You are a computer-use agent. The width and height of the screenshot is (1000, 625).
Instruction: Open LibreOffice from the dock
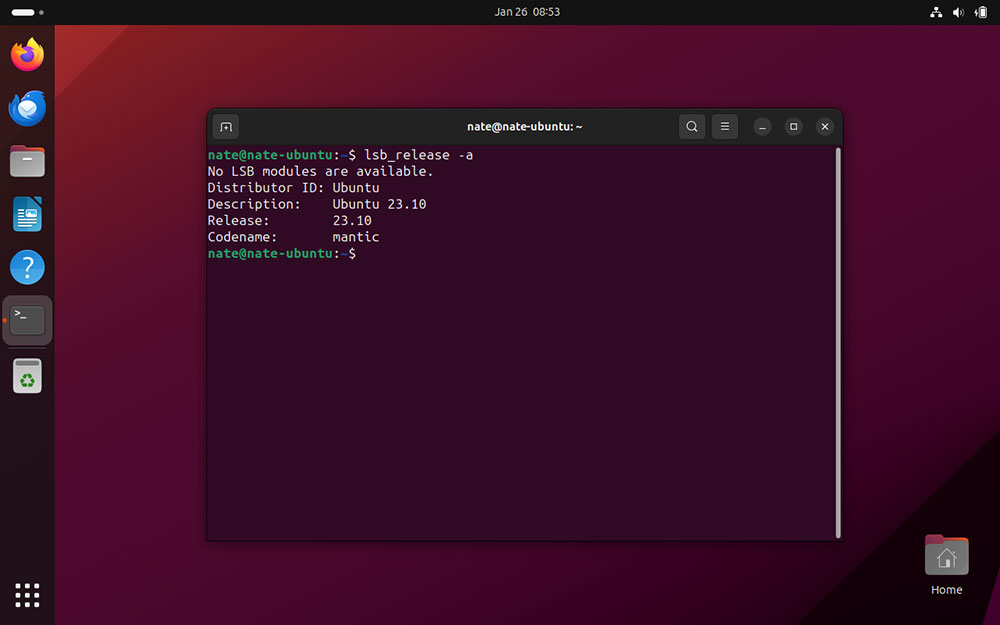point(27,214)
